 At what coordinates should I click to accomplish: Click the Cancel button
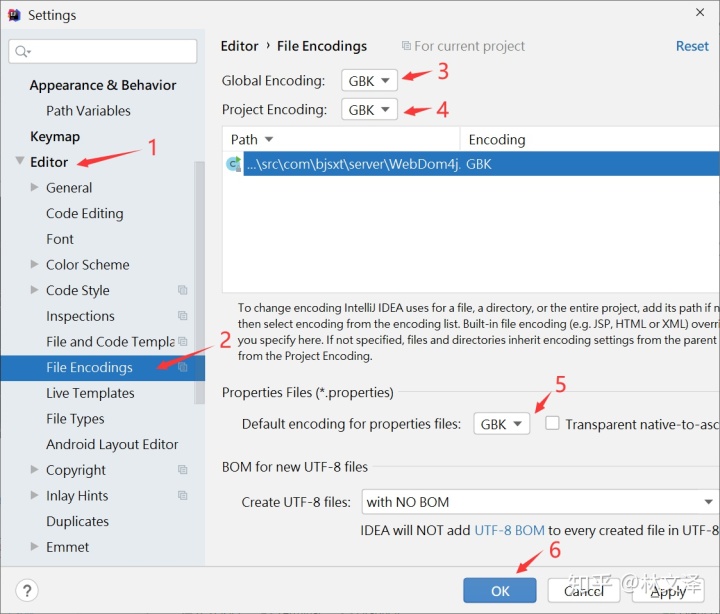(584, 591)
